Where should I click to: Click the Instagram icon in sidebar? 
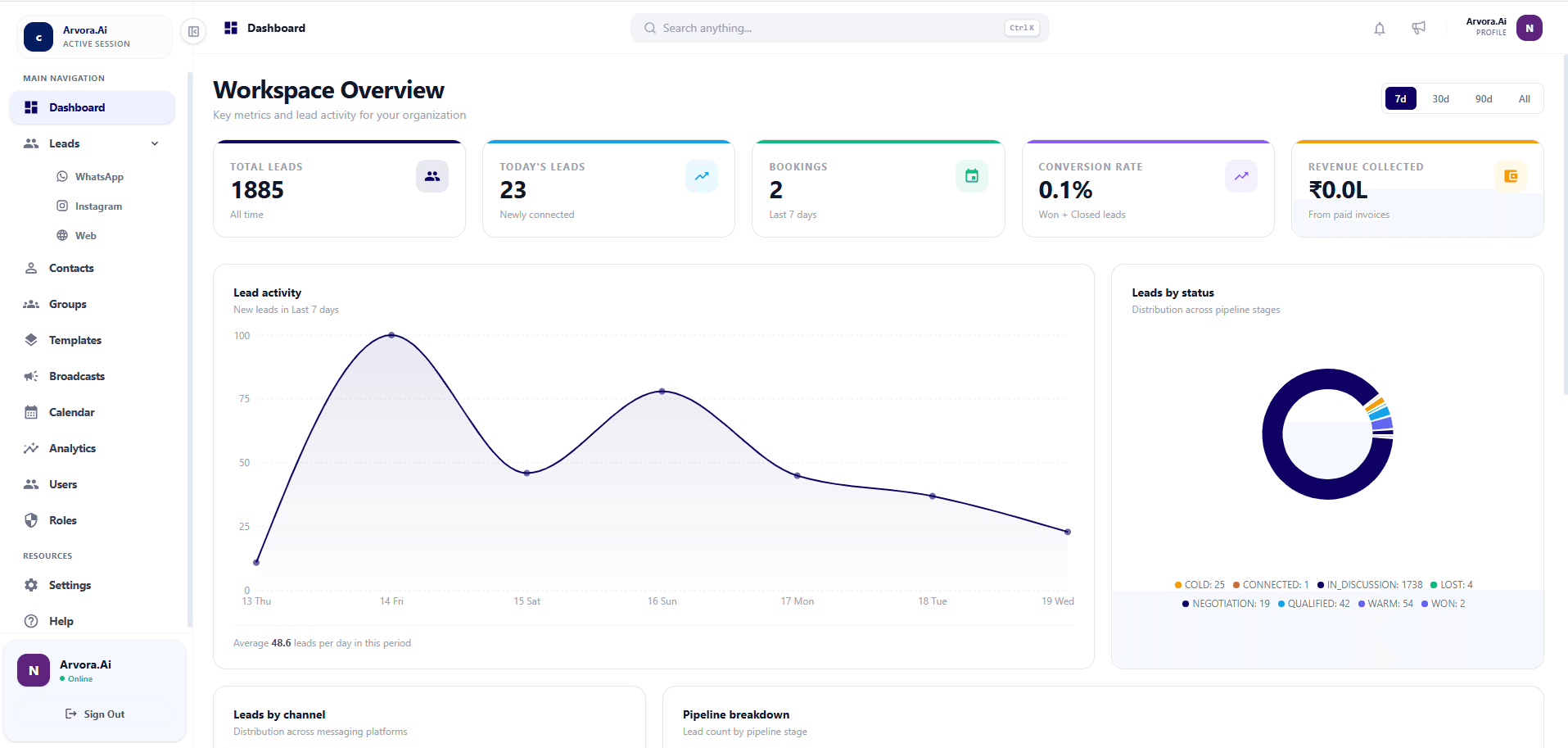62,206
